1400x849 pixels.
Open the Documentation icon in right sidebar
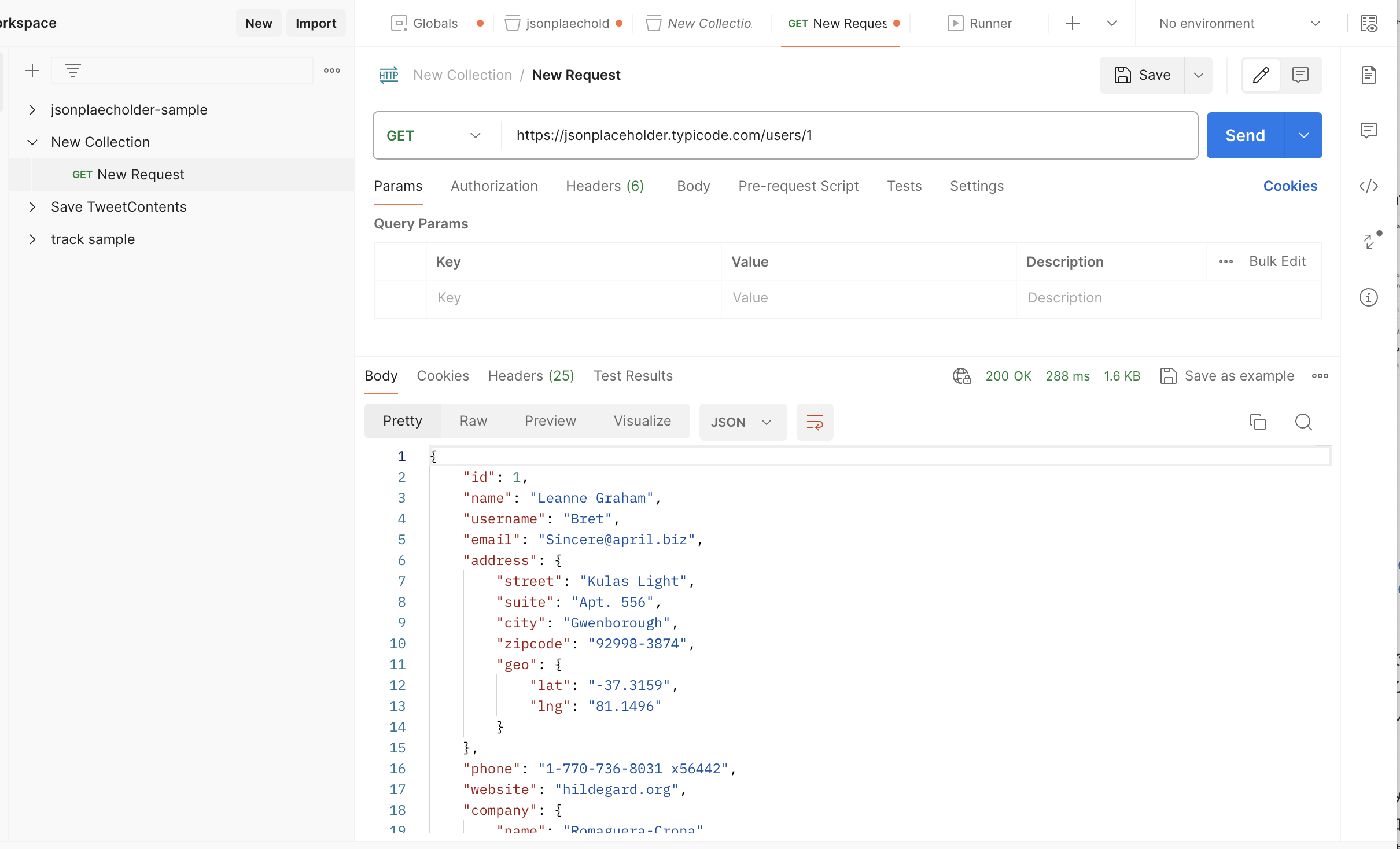coord(1369,75)
